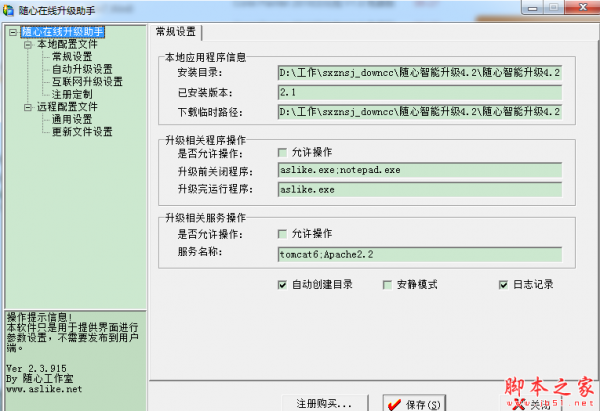Open 常规设置 in the tree
Viewport: 600px width, 411px height.
72,57
